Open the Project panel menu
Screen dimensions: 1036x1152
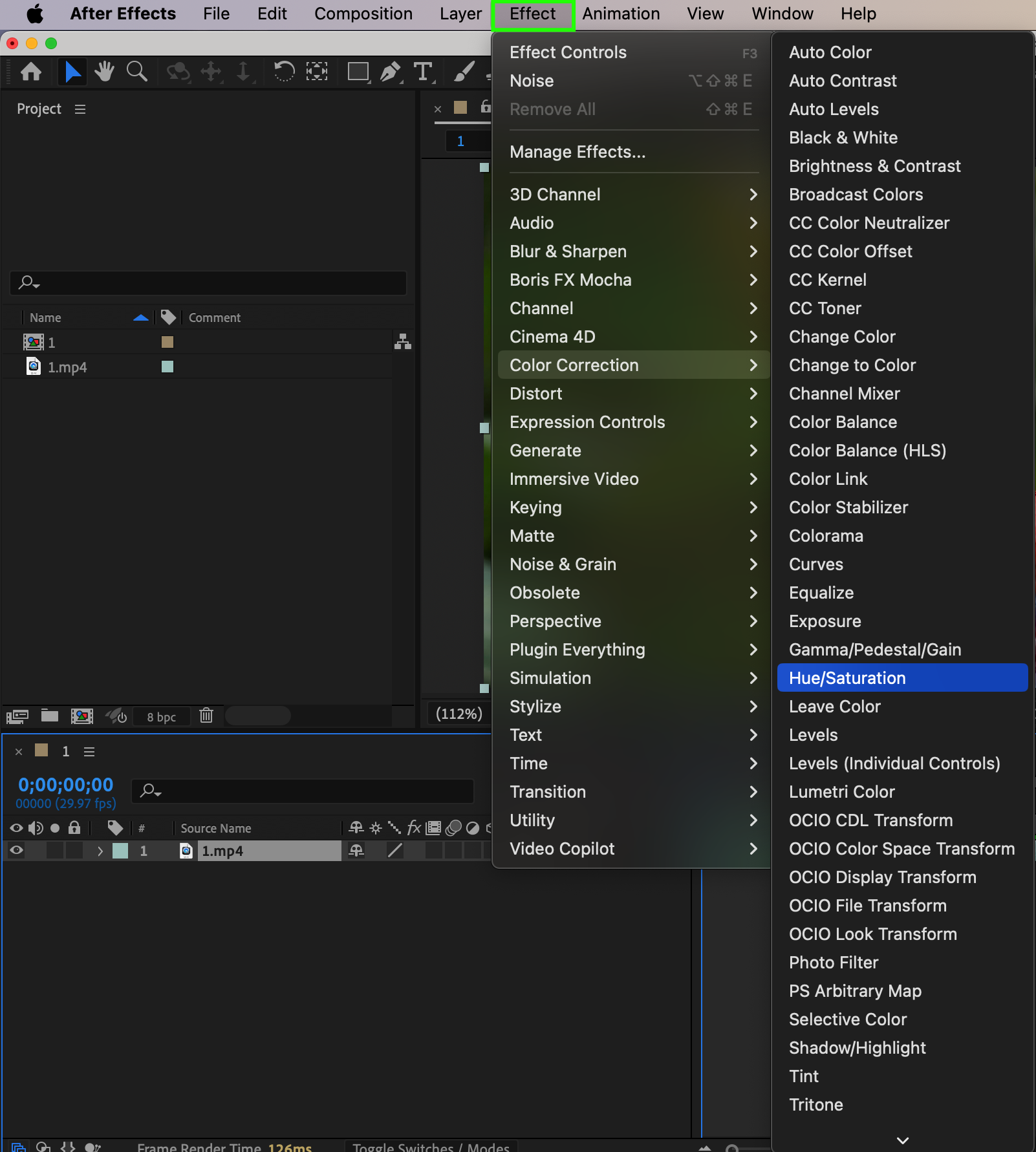pos(80,109)
